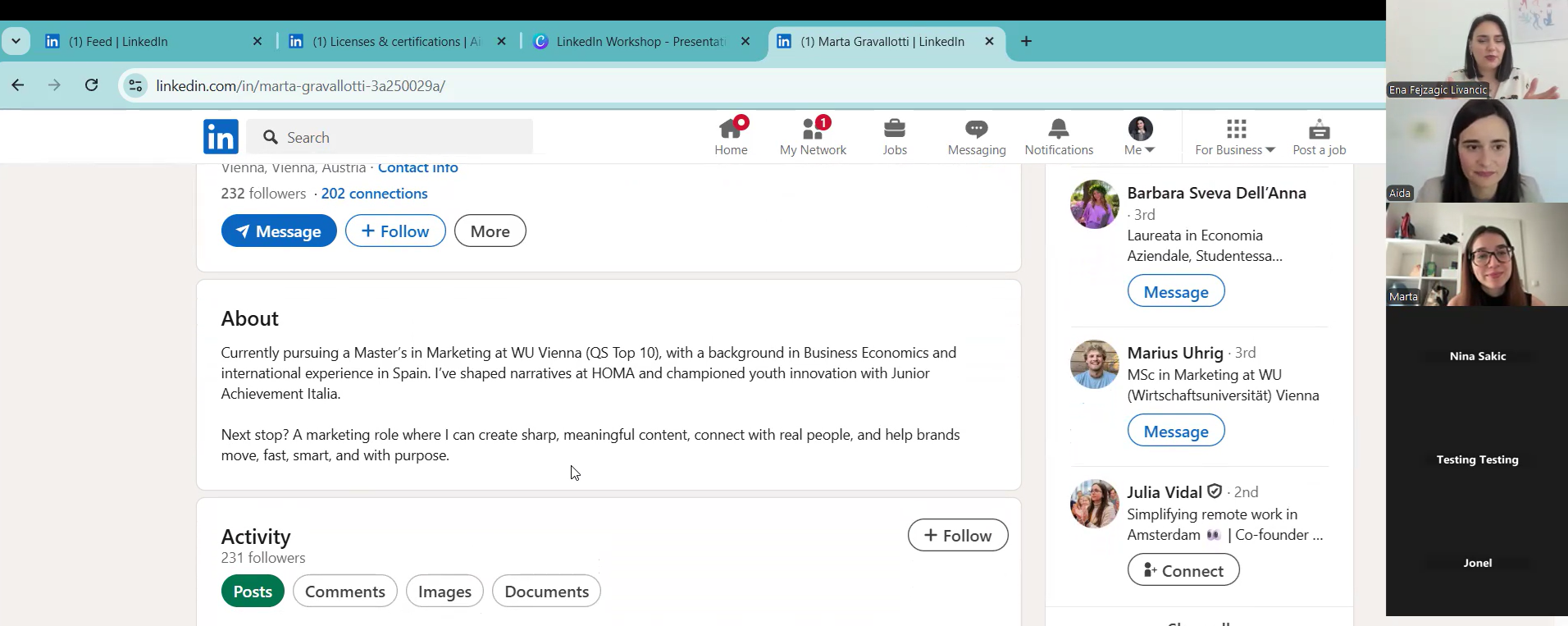Image resolution: width=1568 pixels, height=626 pixels.
Task: Click the browser forward arrow
Action: point(54,85)
